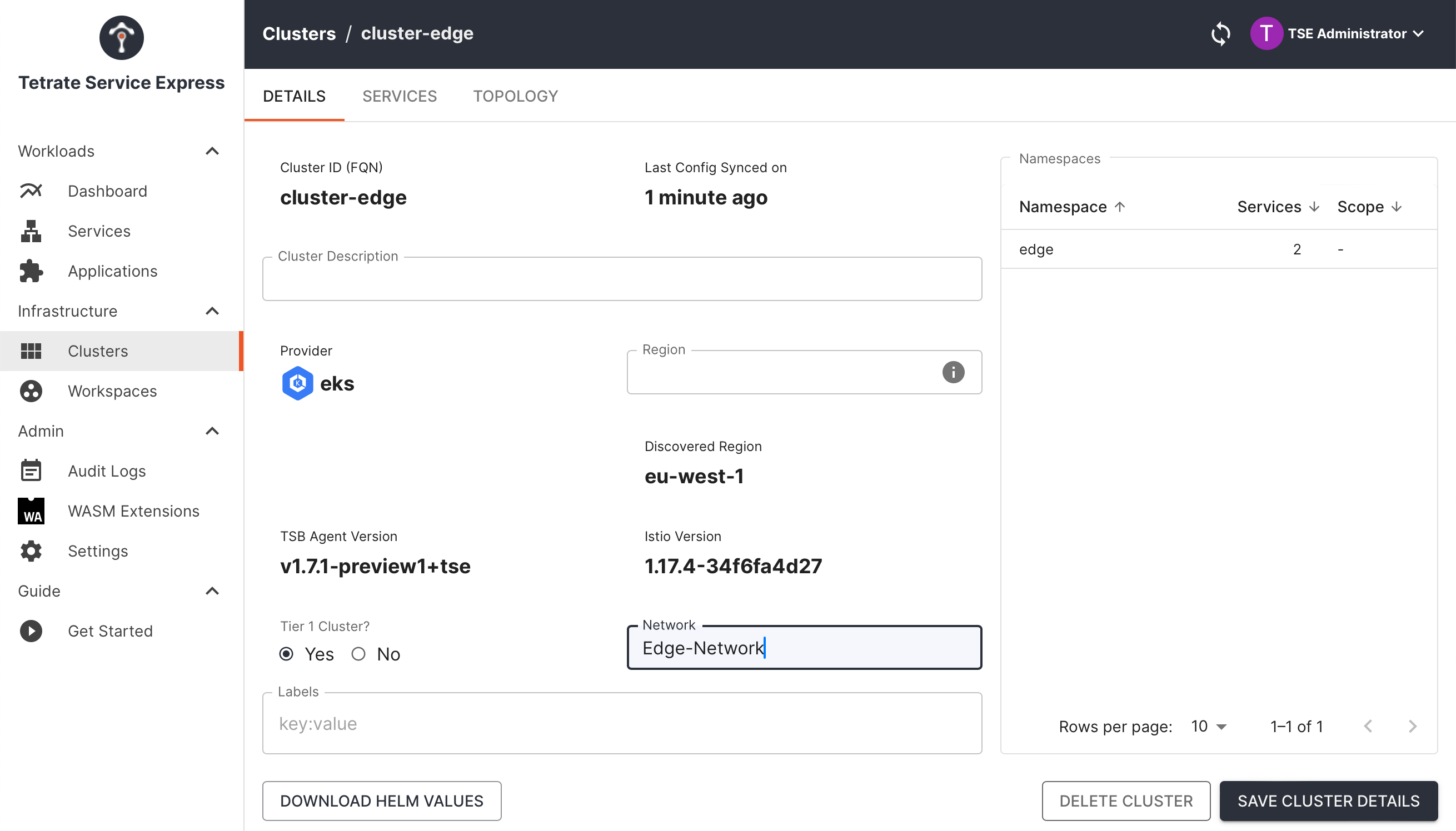This screenshot has width=1456, height=831.
Task: Click the purple T user avatar
Action: (x=1266, y=34)
